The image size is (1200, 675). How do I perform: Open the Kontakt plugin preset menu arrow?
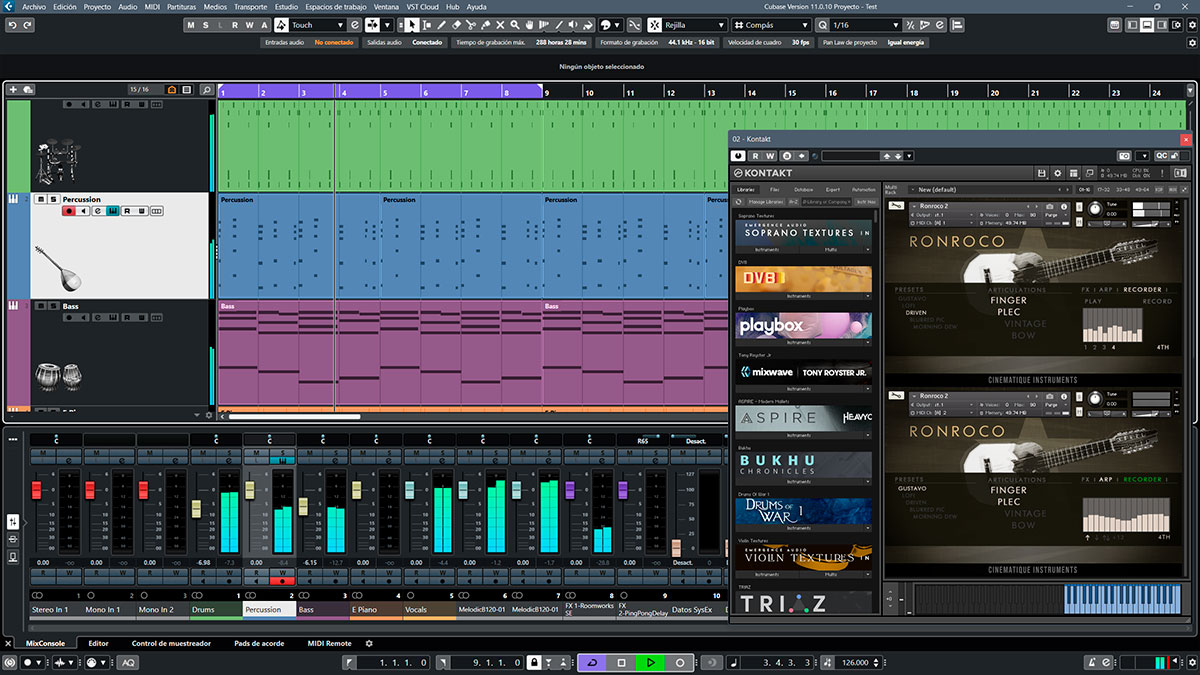908,156
